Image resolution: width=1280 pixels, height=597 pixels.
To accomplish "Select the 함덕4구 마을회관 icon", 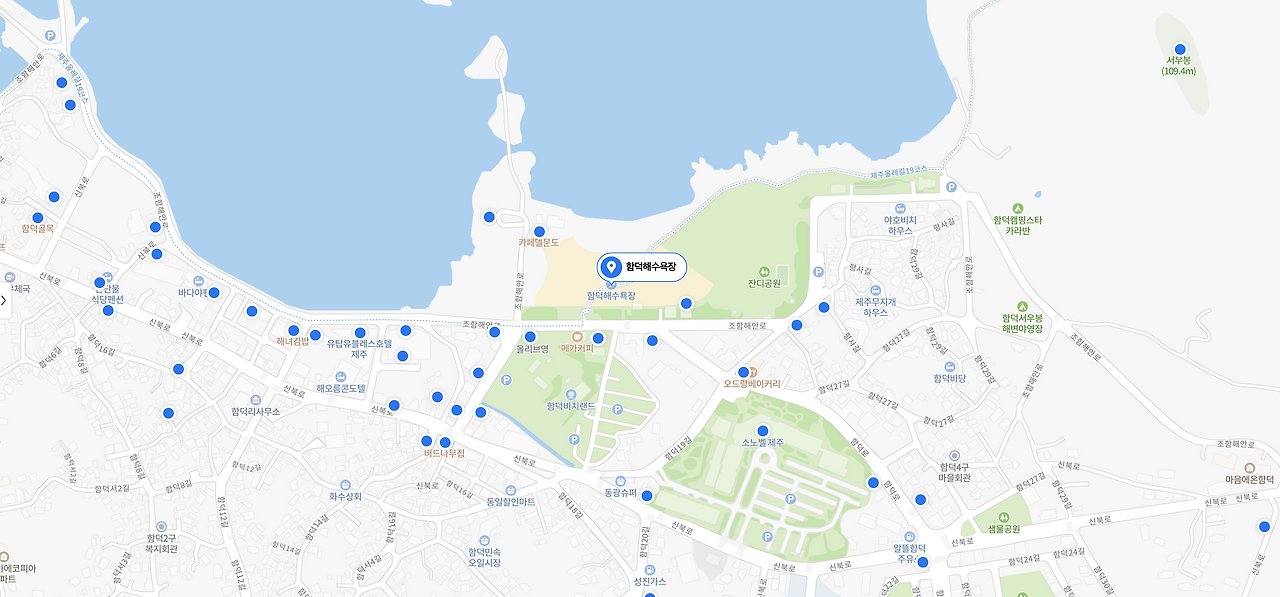I will click(954, 455).
